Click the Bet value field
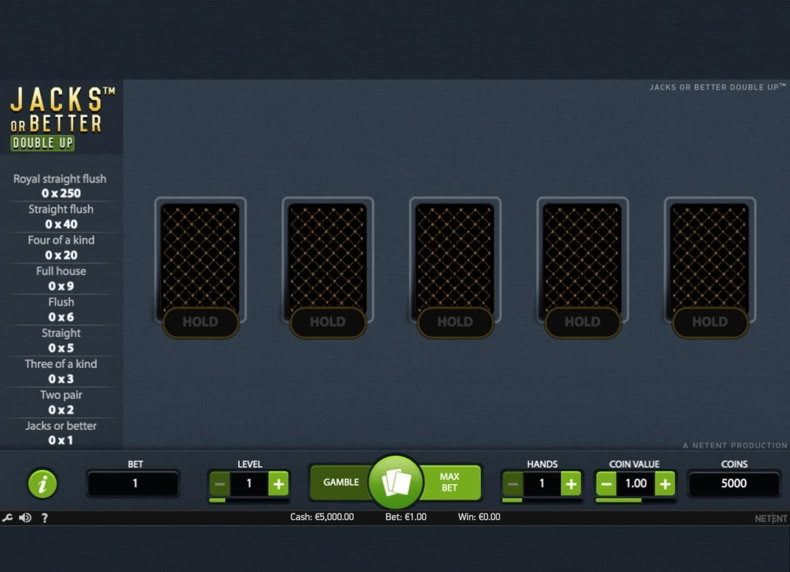This screenshot has height=572, width=790. 134,484
